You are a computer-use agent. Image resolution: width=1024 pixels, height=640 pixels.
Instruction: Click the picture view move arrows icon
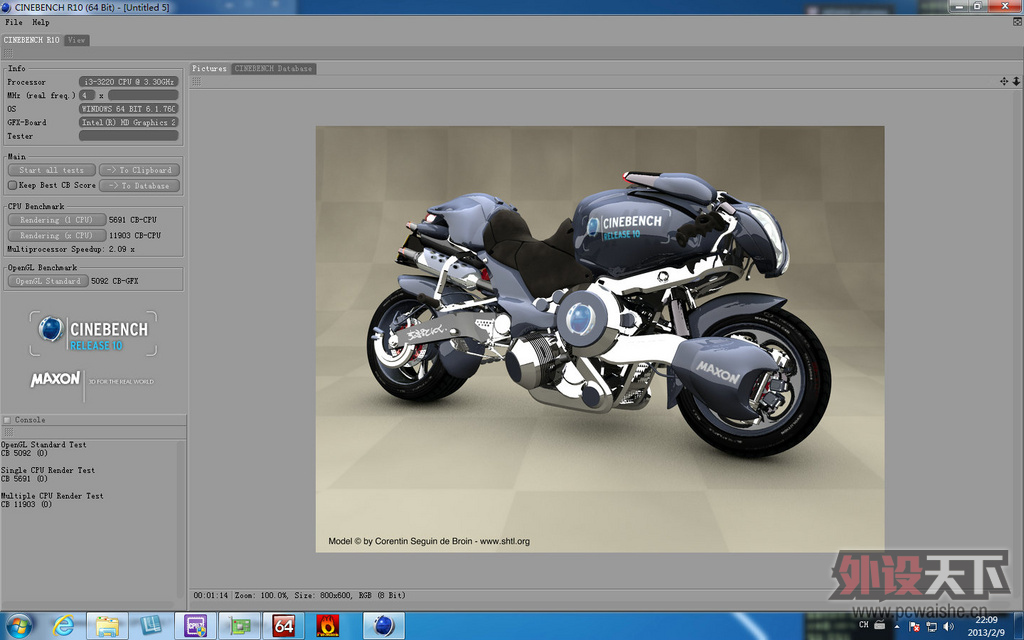tap(1004, 82)
